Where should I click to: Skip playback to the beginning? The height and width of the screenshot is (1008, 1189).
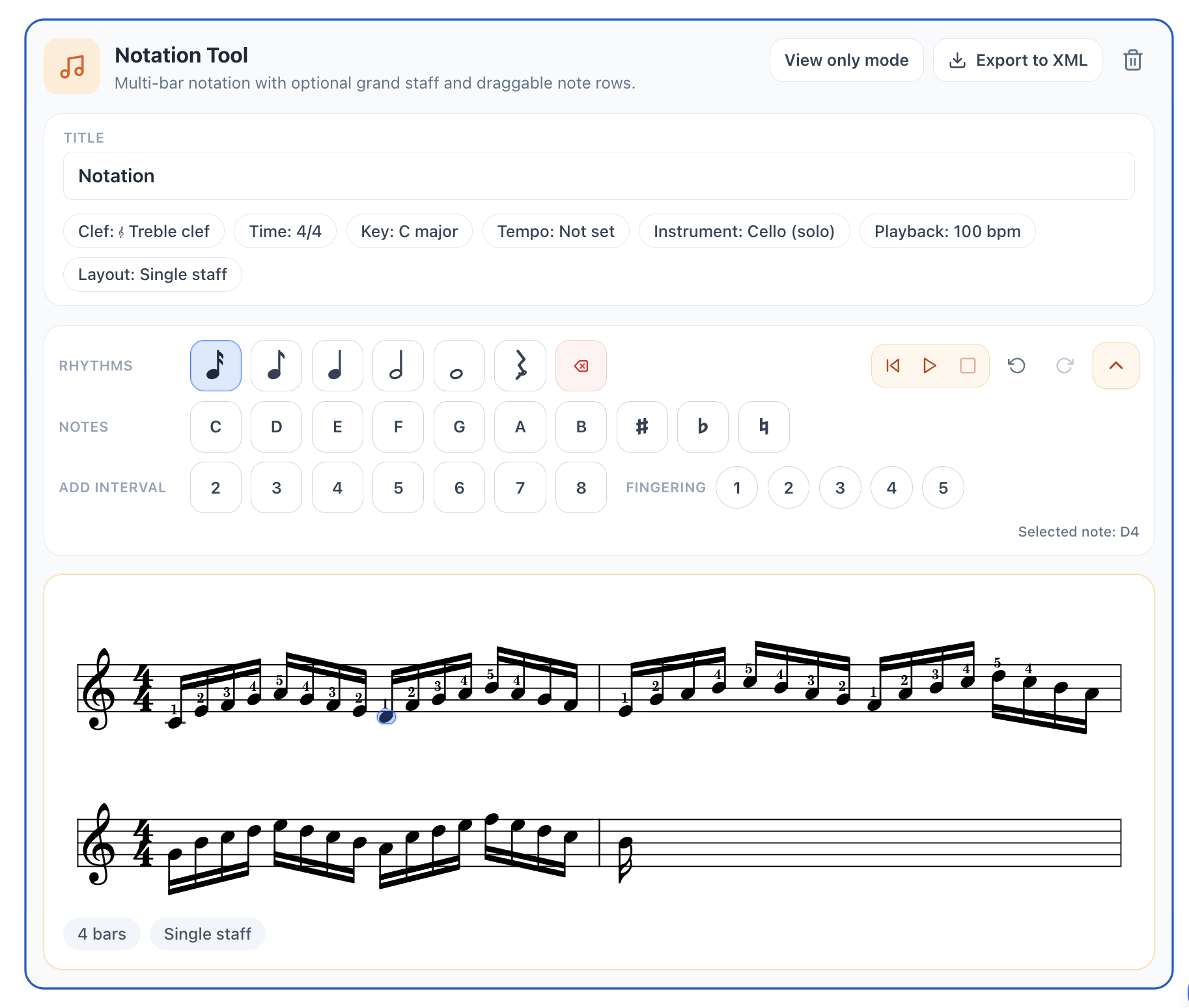892,365
